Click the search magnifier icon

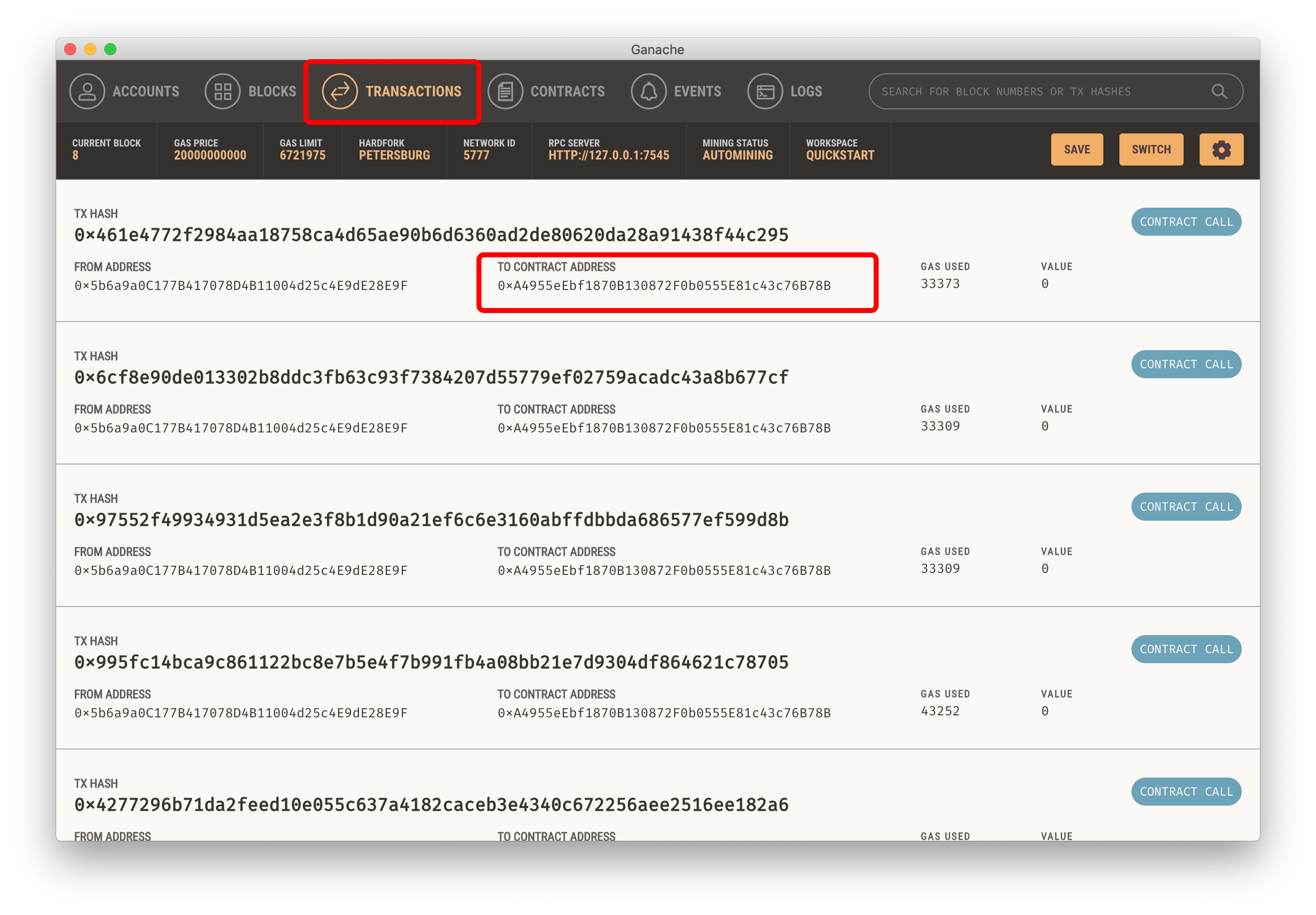point(1219,91)
